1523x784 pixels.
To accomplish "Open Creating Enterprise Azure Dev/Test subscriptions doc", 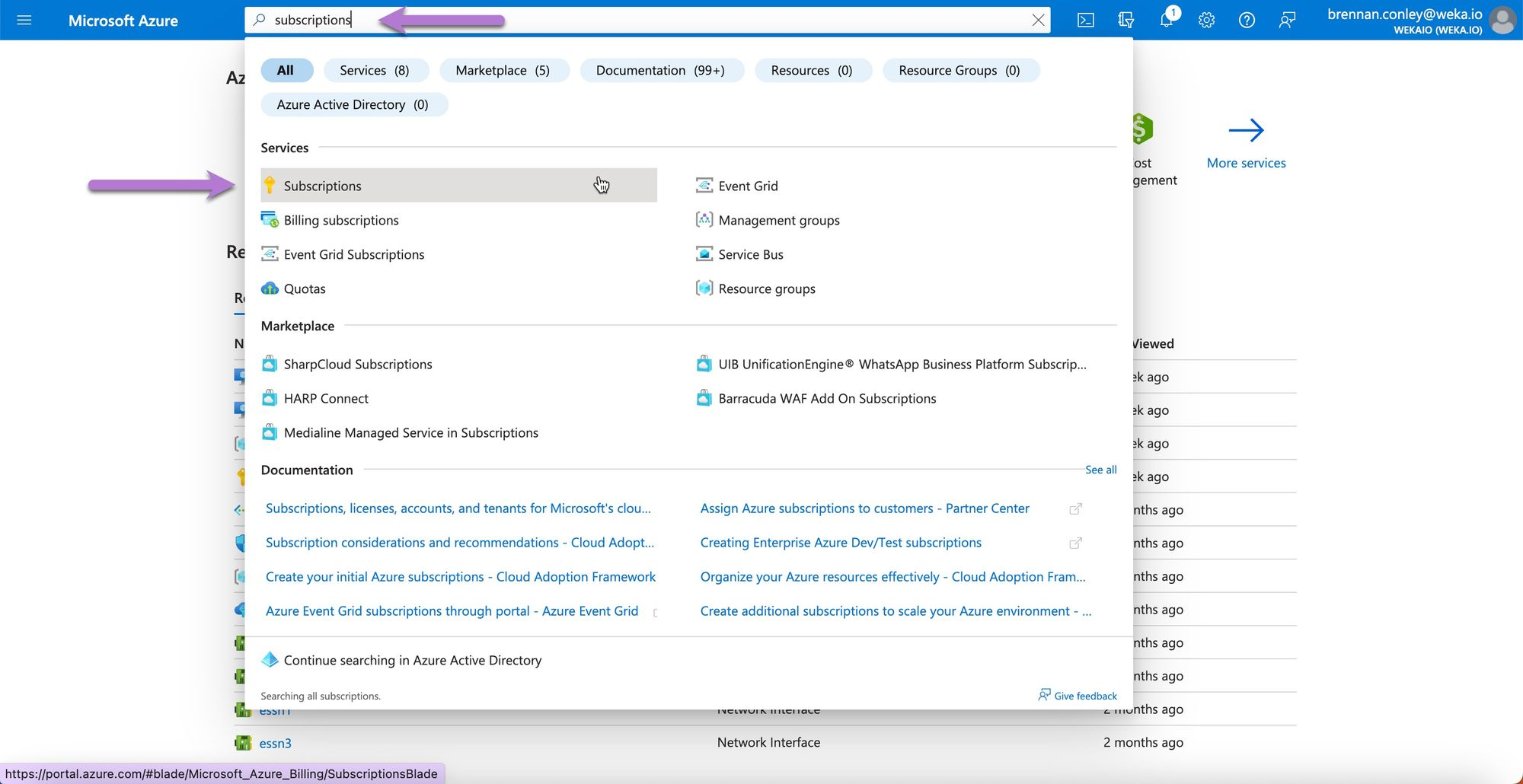I will tap(840, 543).
